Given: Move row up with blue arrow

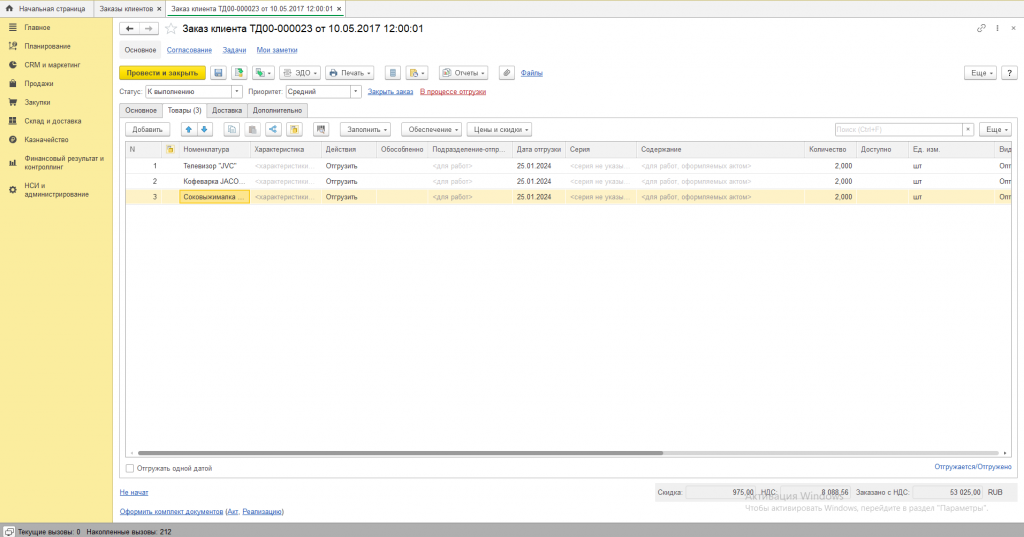Looking at the screenshot, I should tap(189, 129).
